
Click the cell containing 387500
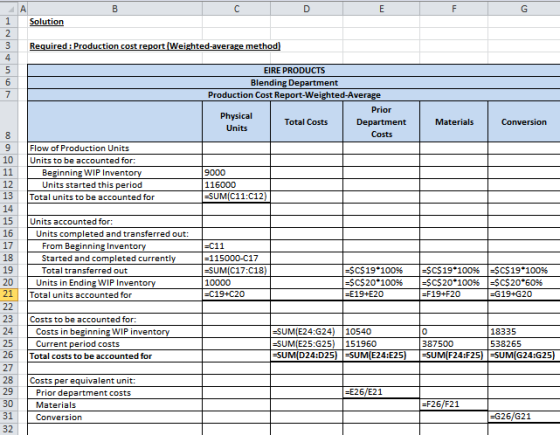click(x=454, y=344)
